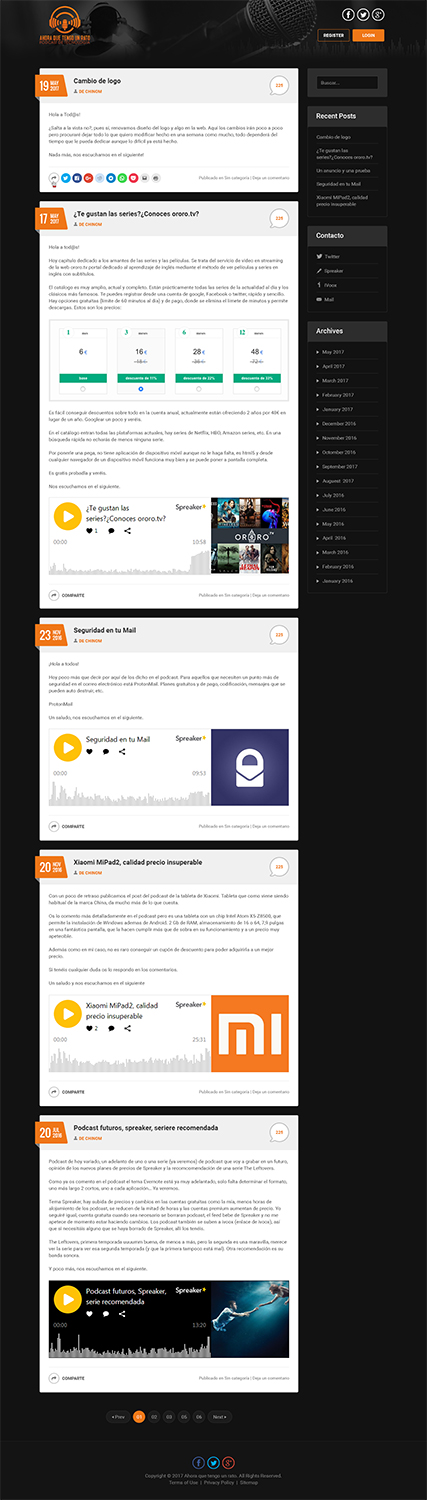Go to page 06 in pagination
Viewport: 427px width, 1500px height.
(x=199, y=1417)
